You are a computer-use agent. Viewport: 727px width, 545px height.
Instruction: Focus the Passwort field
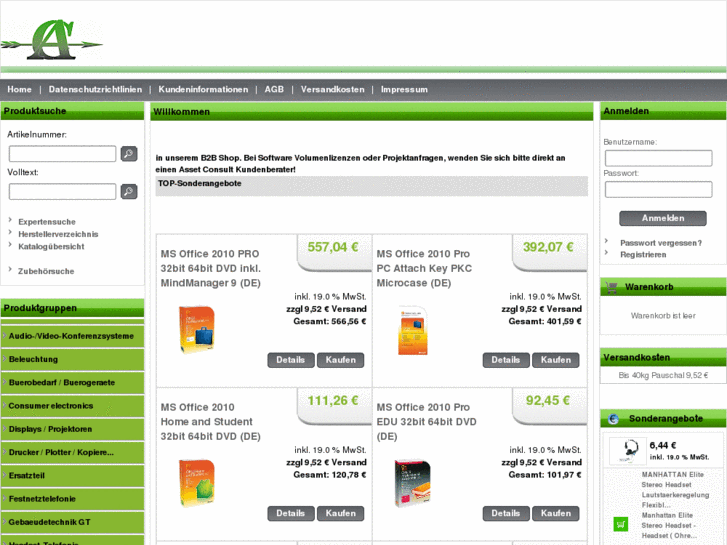click(658, 189)
